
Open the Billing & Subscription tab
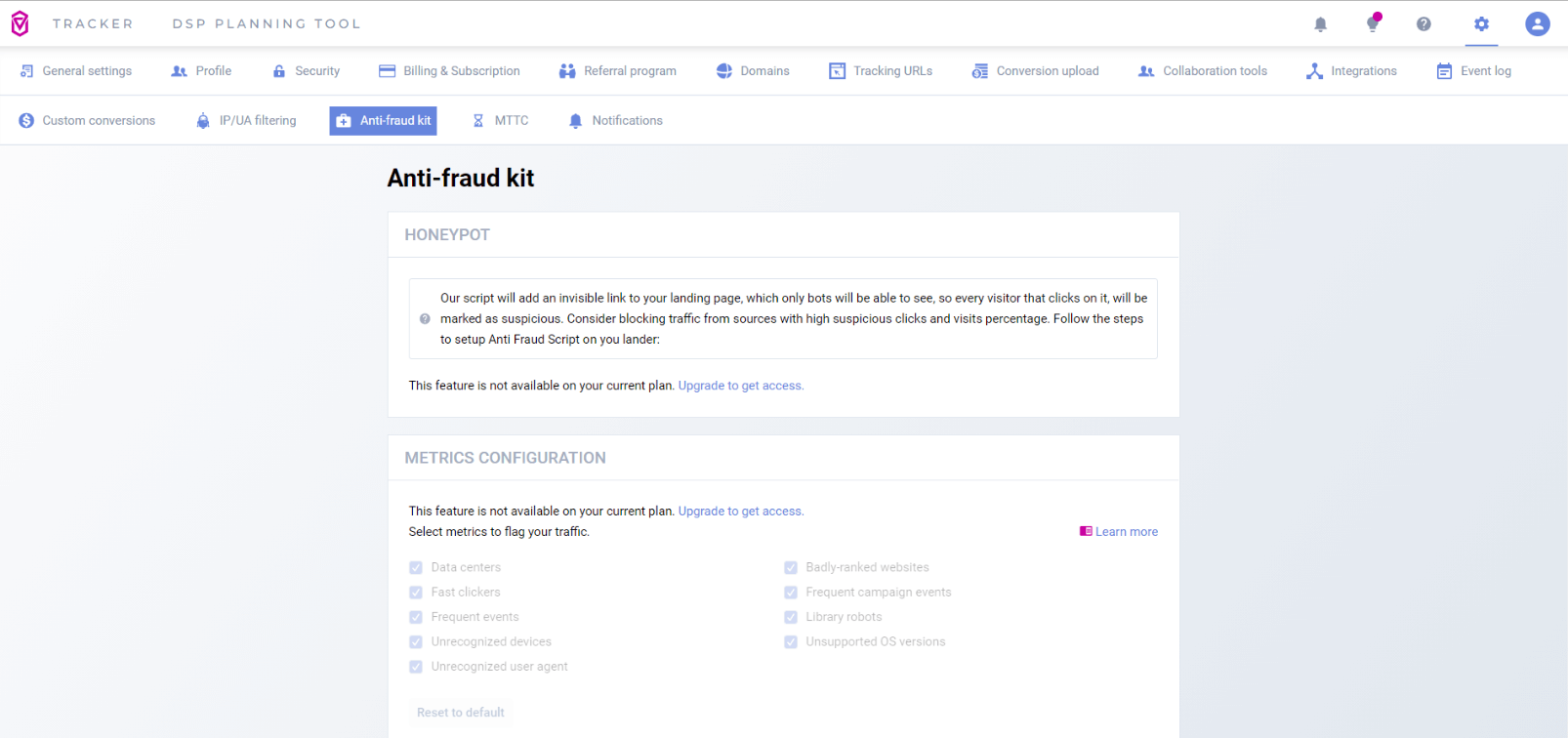450,71
